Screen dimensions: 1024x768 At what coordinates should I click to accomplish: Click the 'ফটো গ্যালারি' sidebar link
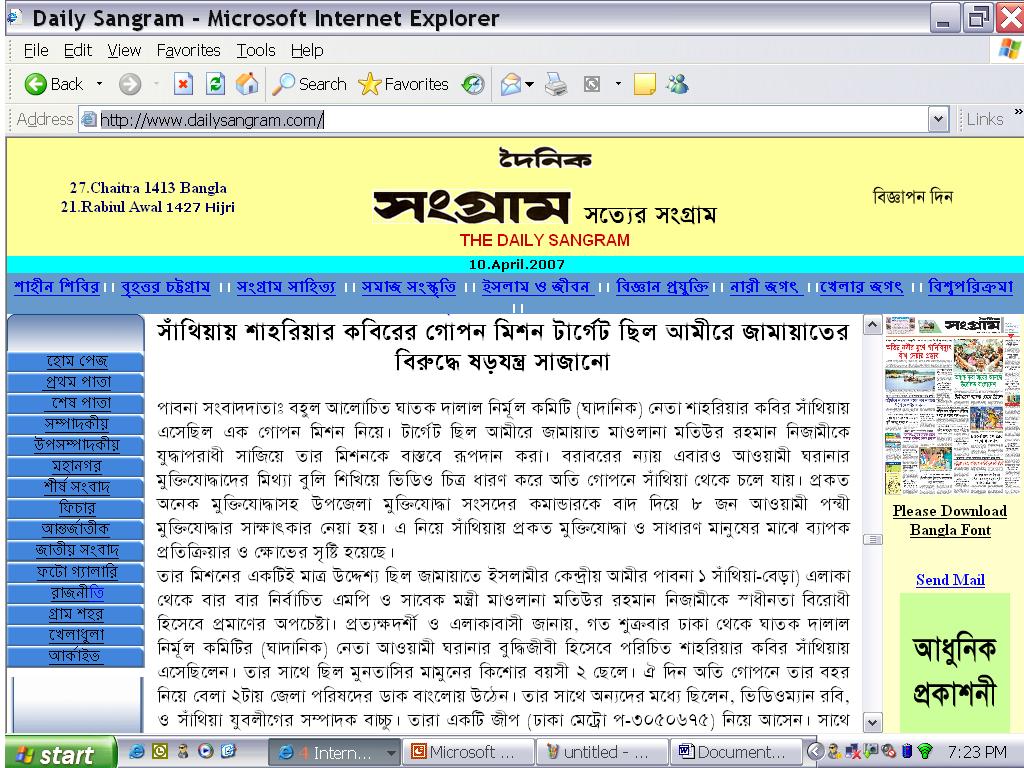coord(77,571)
